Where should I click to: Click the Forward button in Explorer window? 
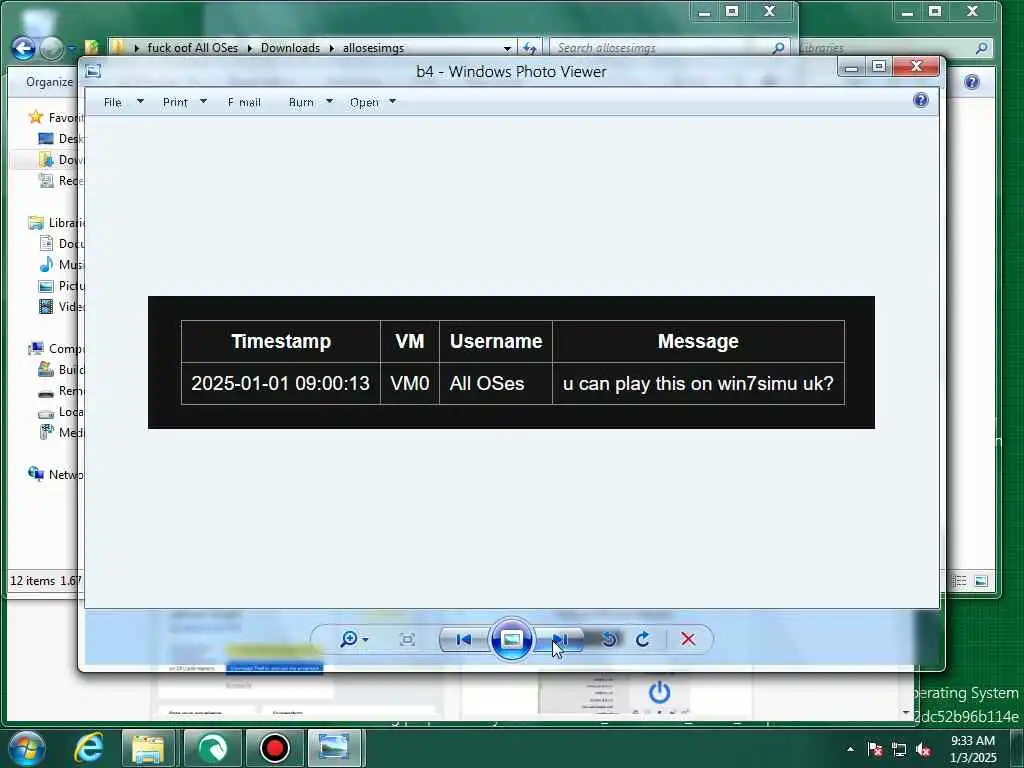coord(51,48)
